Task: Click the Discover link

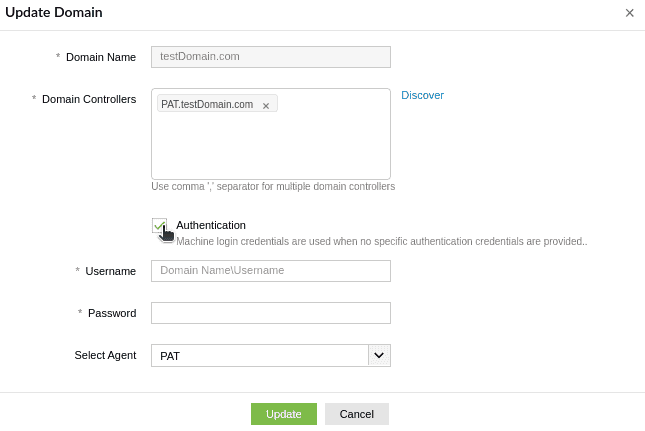Action: point(422,95)
